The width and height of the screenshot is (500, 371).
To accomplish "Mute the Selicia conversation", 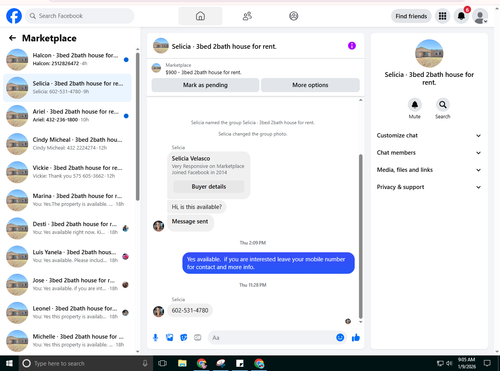I will 415,105.
